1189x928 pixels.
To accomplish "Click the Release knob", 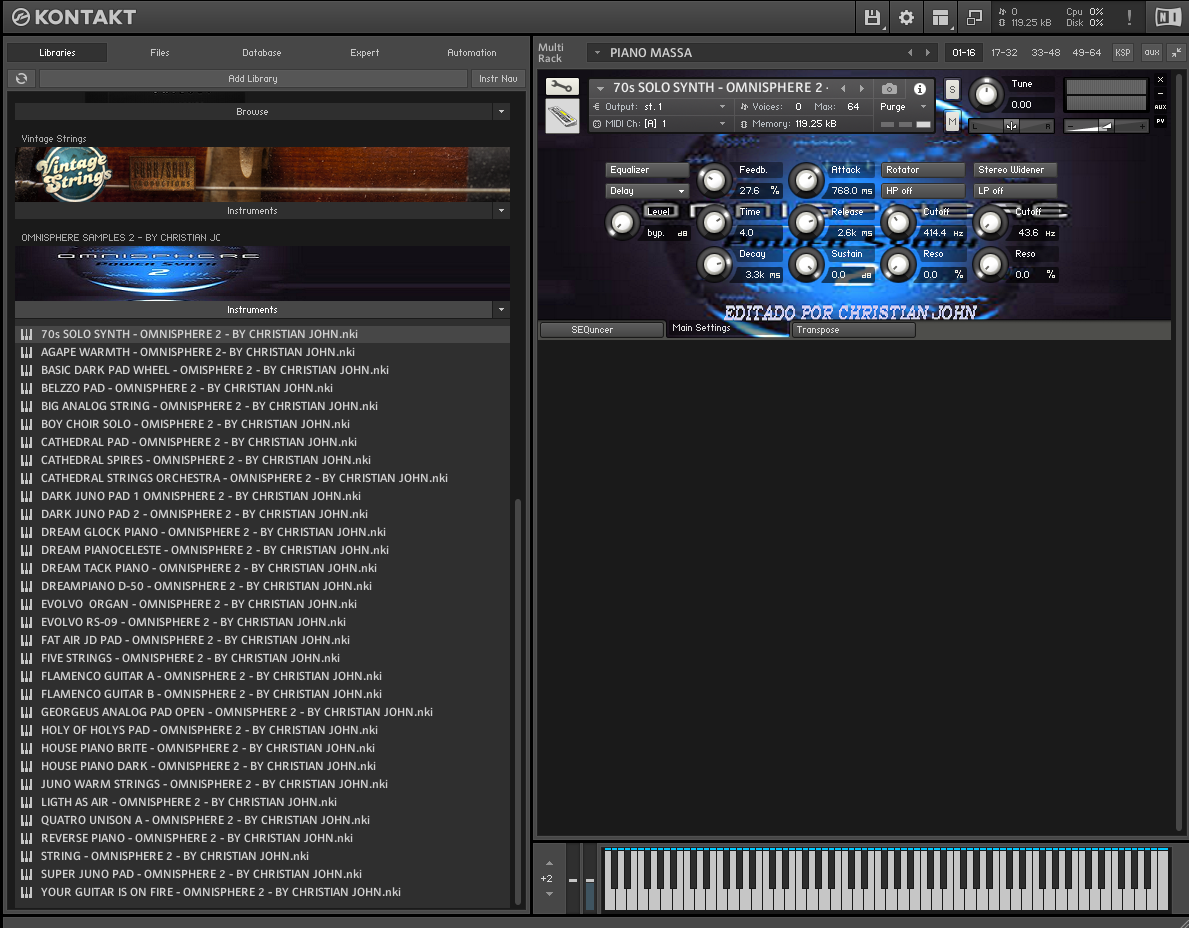I will tap(806, 222).
